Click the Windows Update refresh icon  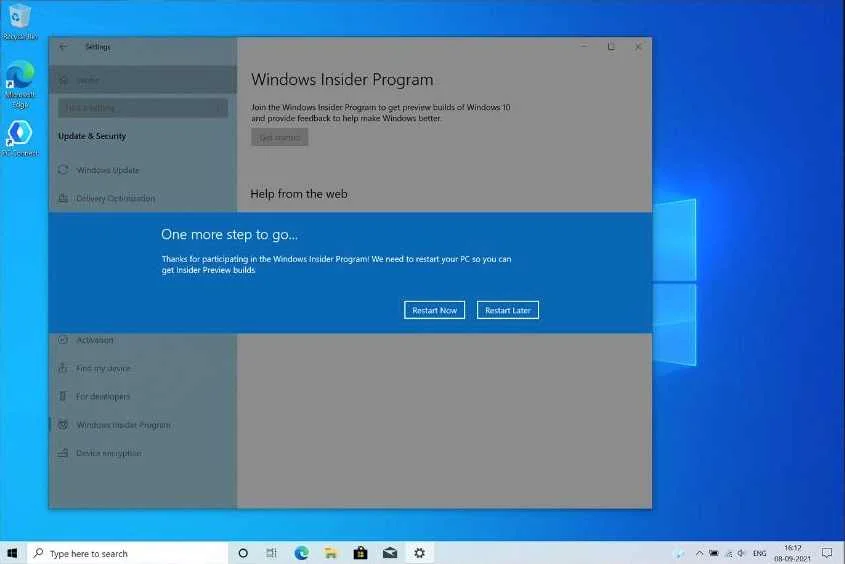[63, 170]
